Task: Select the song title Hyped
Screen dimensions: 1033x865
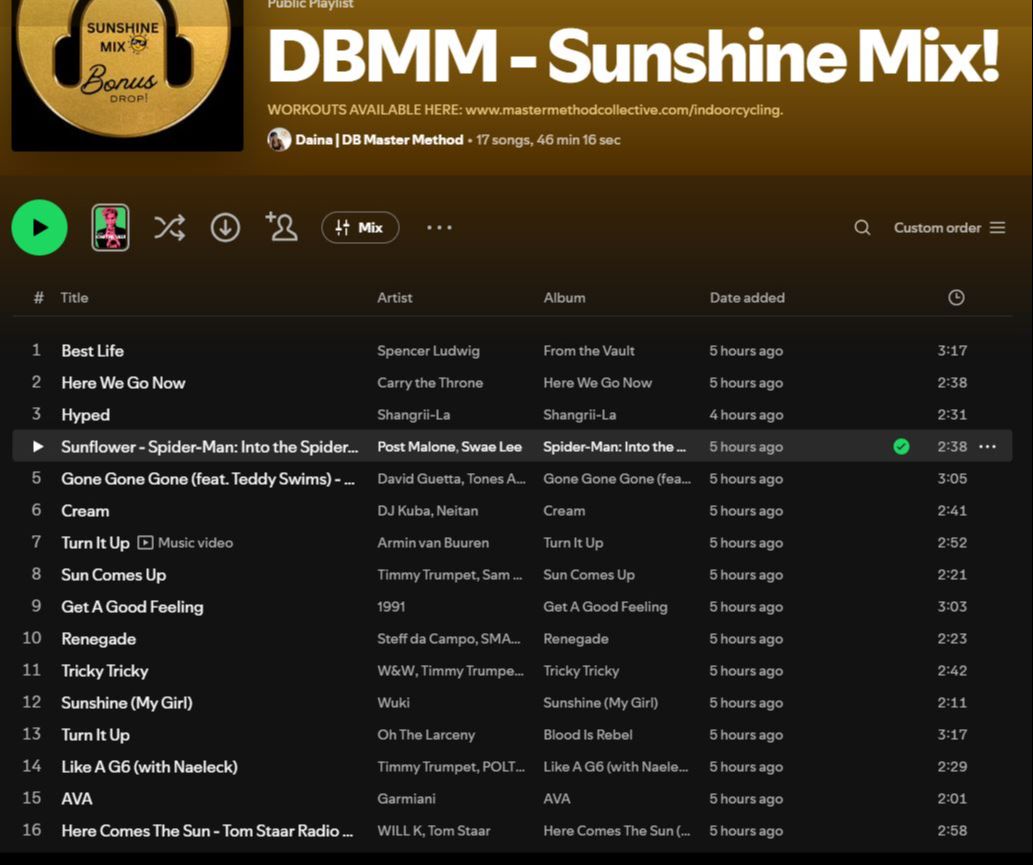Action: 86,415
